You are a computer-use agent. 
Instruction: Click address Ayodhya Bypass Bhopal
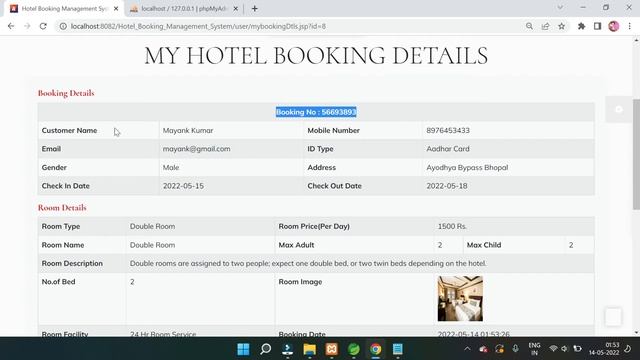pyautogui.click(x=467, y=167)
